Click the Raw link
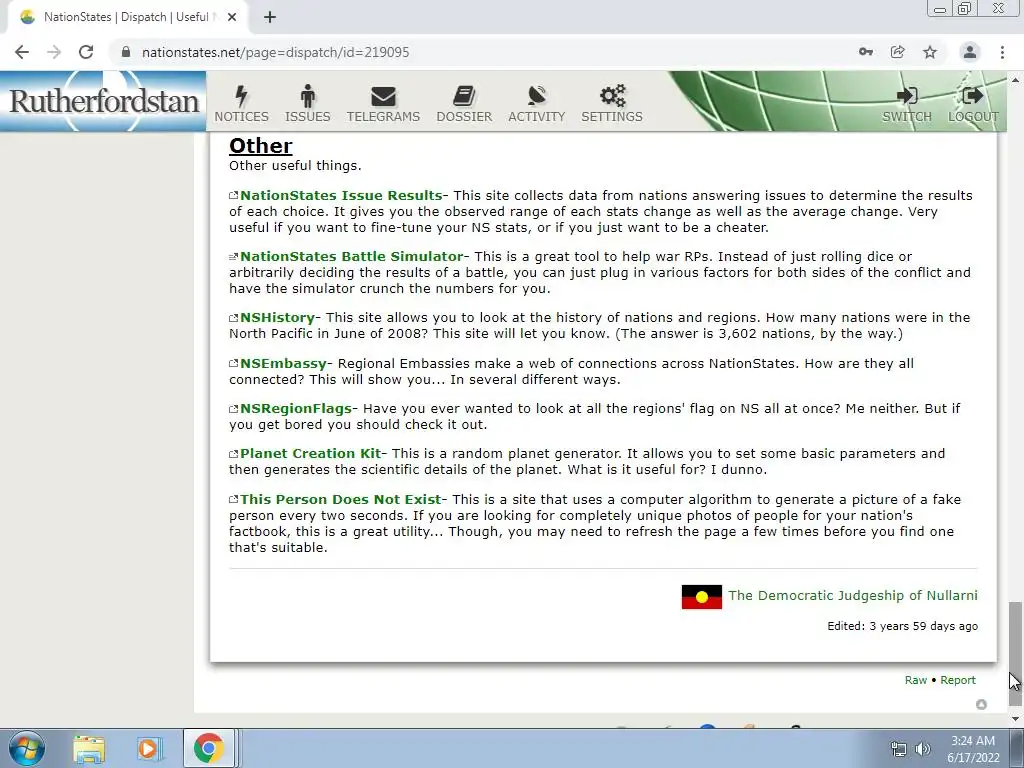 pos(916,680)
